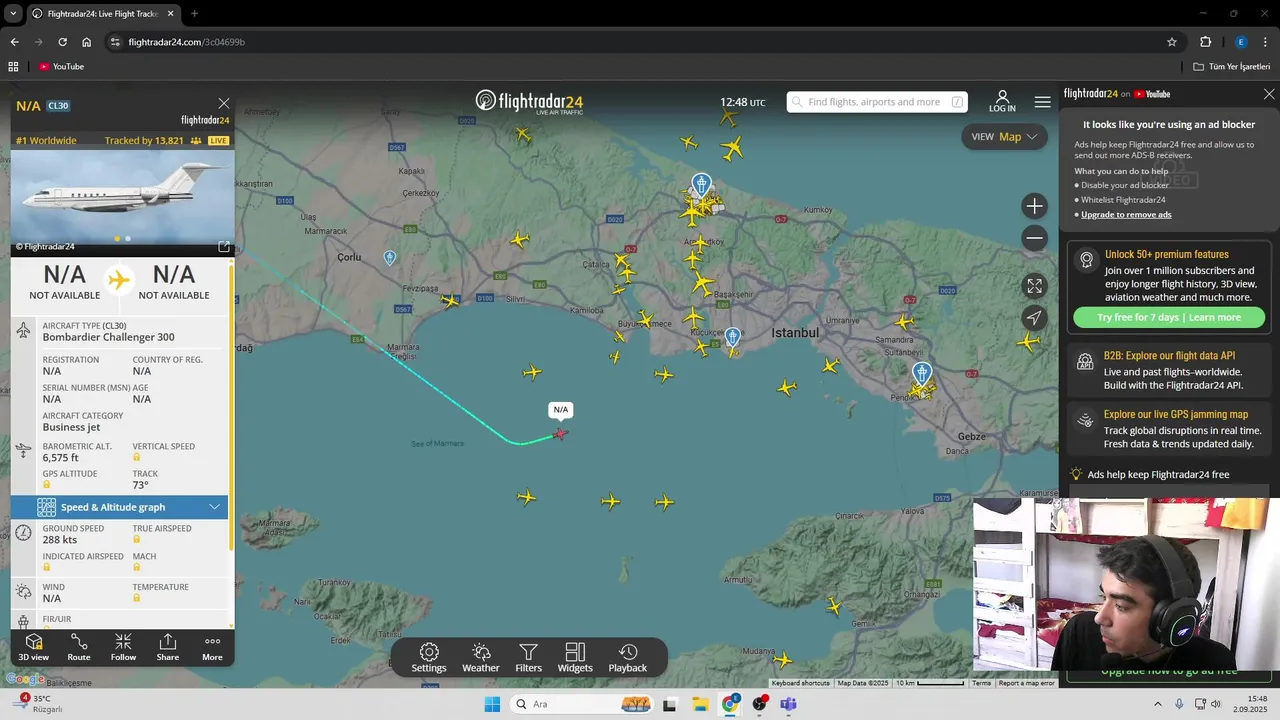
Task: Open the browser extensions menu
Action: pyautogui.click(x=1205, y=42)
